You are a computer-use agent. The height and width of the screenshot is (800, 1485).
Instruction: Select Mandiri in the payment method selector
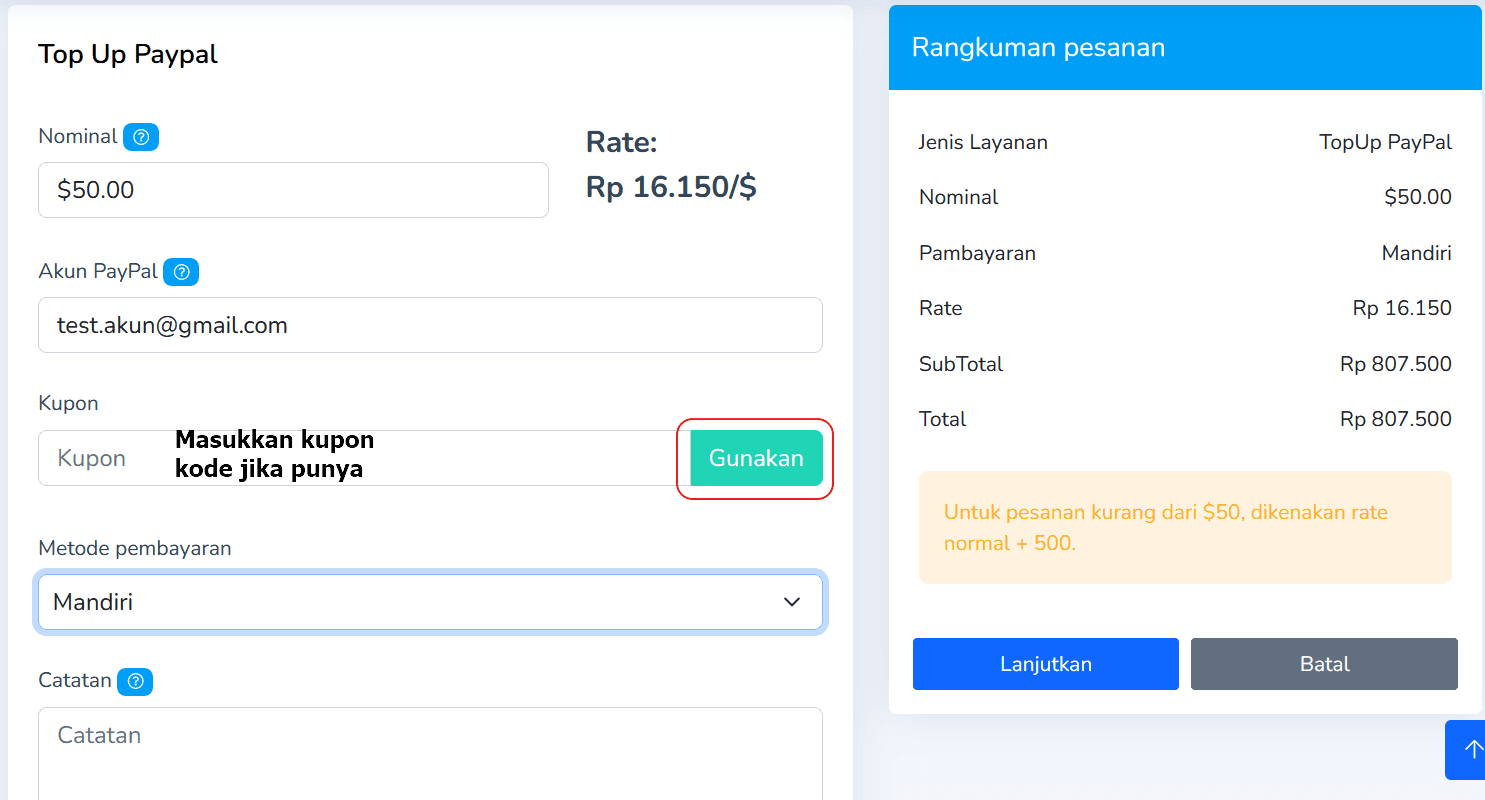430,602
